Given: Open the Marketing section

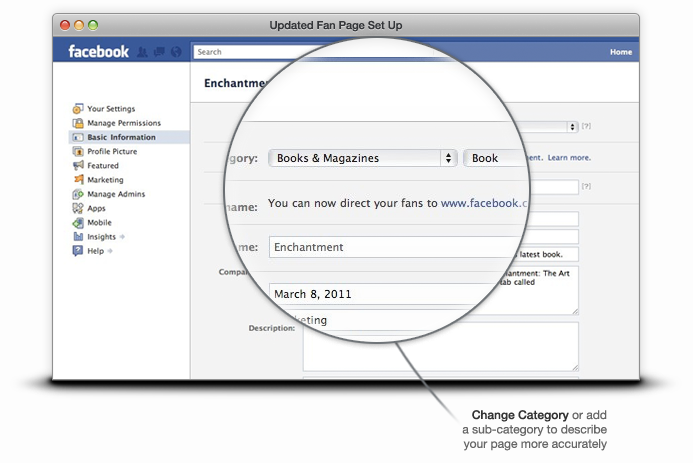Looking at the screenshot, I should click(x=105, y=180).
